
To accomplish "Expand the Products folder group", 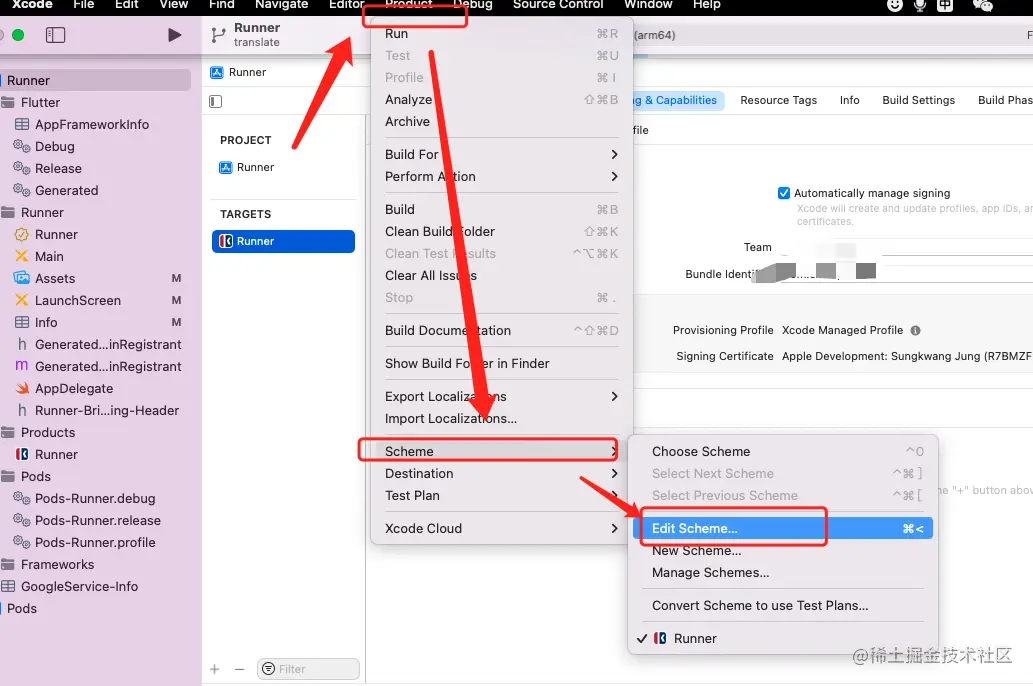I will click(x=47, y=433).
